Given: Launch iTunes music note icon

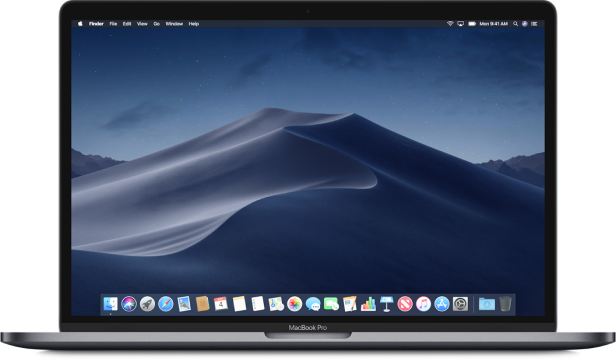Looking at the screenshot, I should tap(424, 304).
